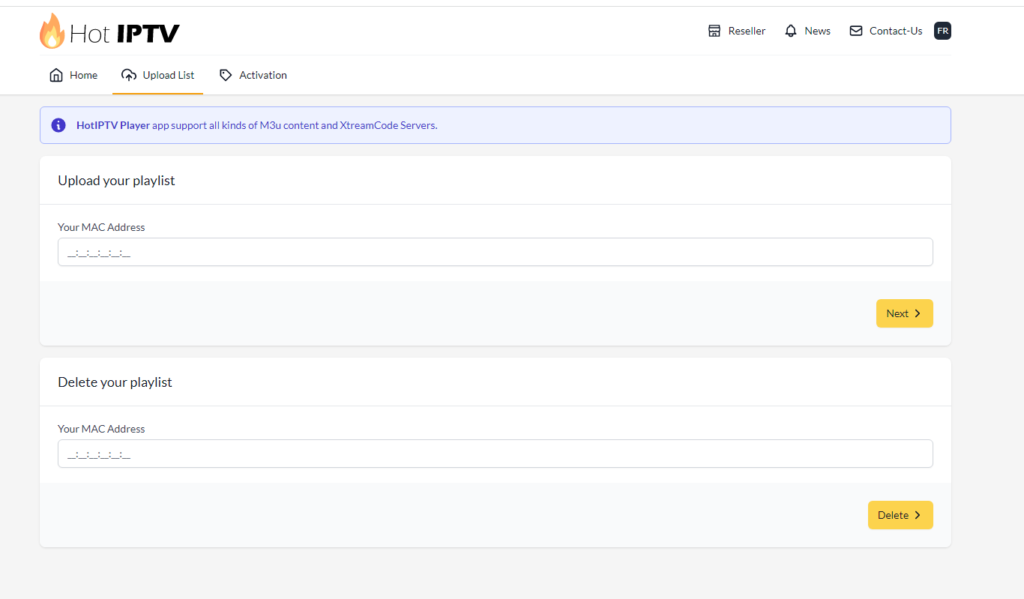Open the Reseller link
1024x599 pixels.
737,31
